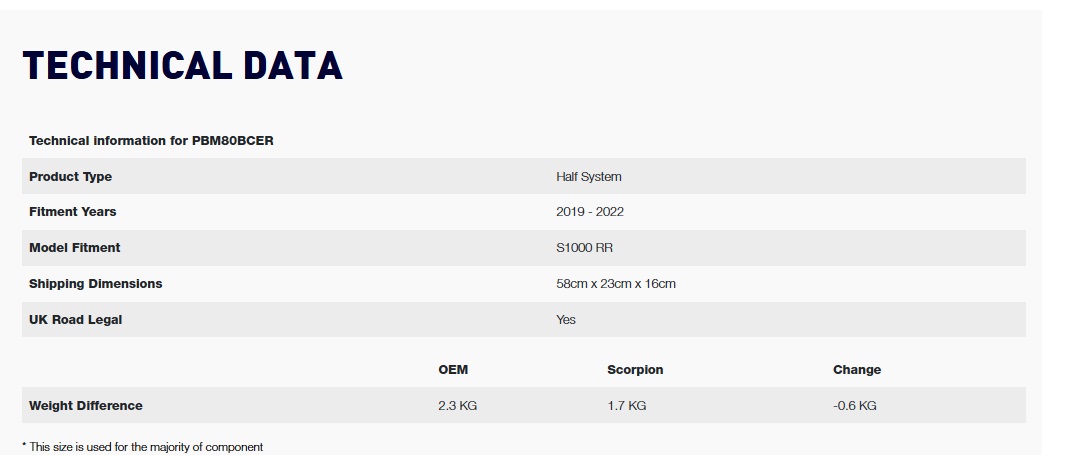Select the 2.3 KG OEM weight
Image resolution: width=1066 pixels, height=455 pixels.
[458, 406]
